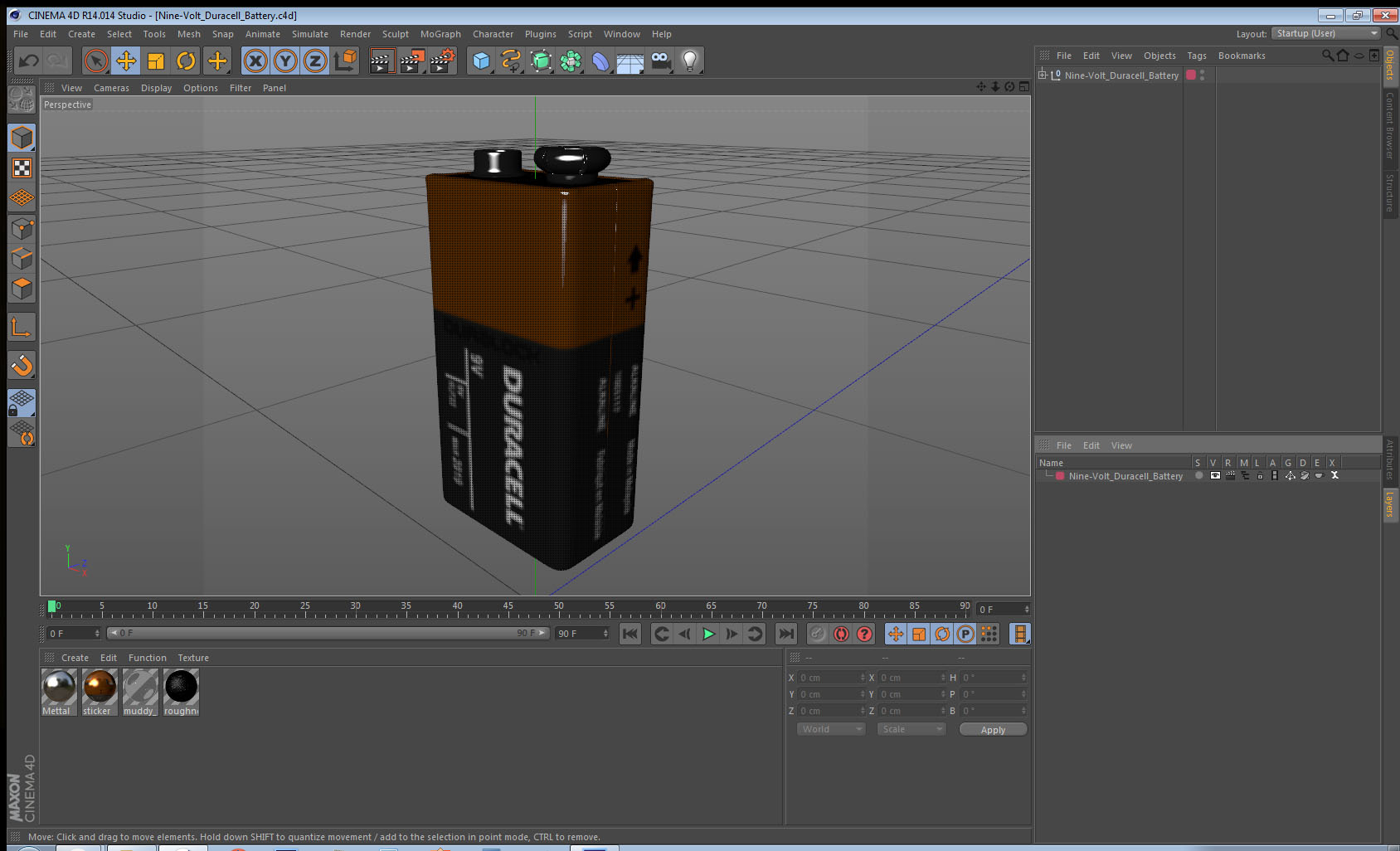Toggle solo dot on Nine-Volt_Duracell_Battery layer

click(x=1199, y=476)
